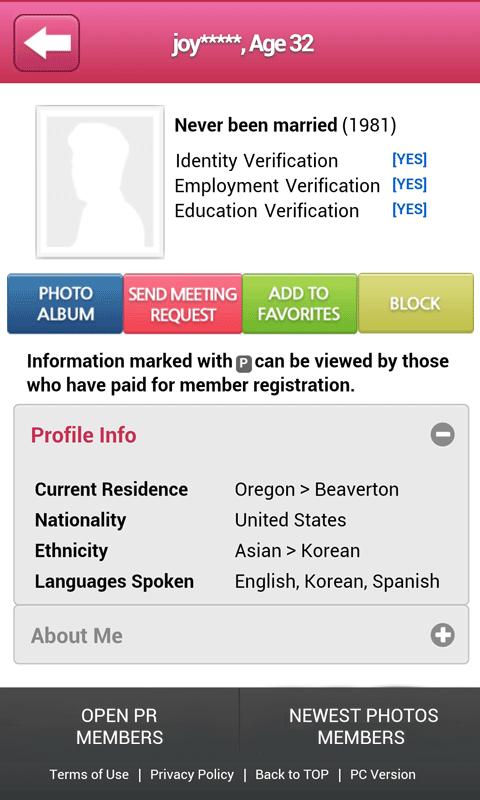
Task: Click Education Verification YES status
Action: click(409, 209)
